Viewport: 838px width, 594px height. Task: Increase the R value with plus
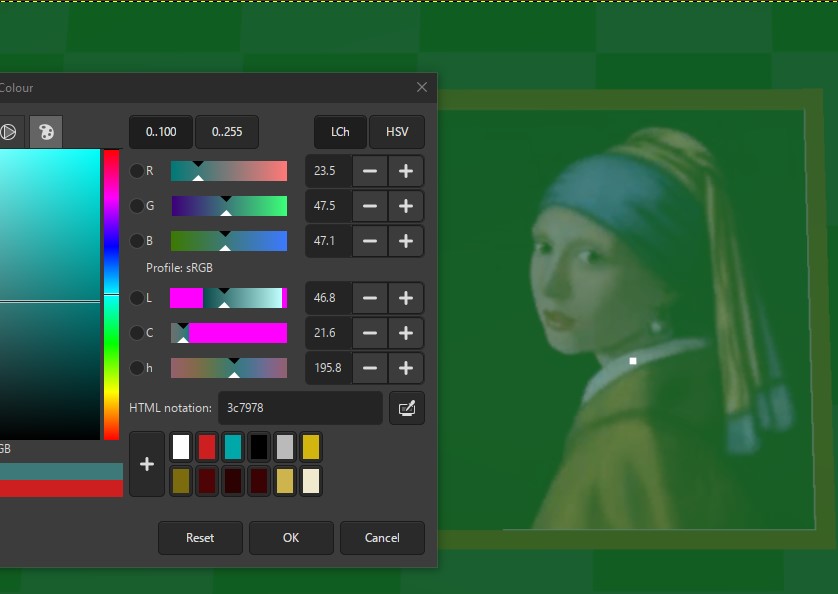point(406,171)
